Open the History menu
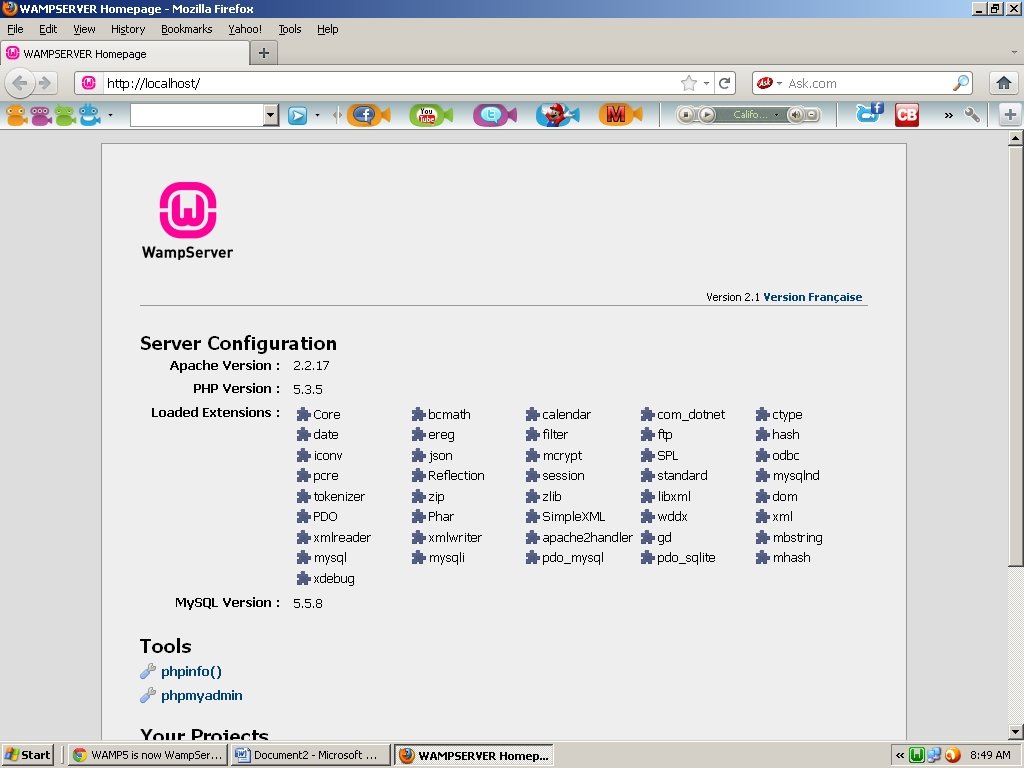The image size is (1024, 768). pyautogui.click(x=128, y=29)
